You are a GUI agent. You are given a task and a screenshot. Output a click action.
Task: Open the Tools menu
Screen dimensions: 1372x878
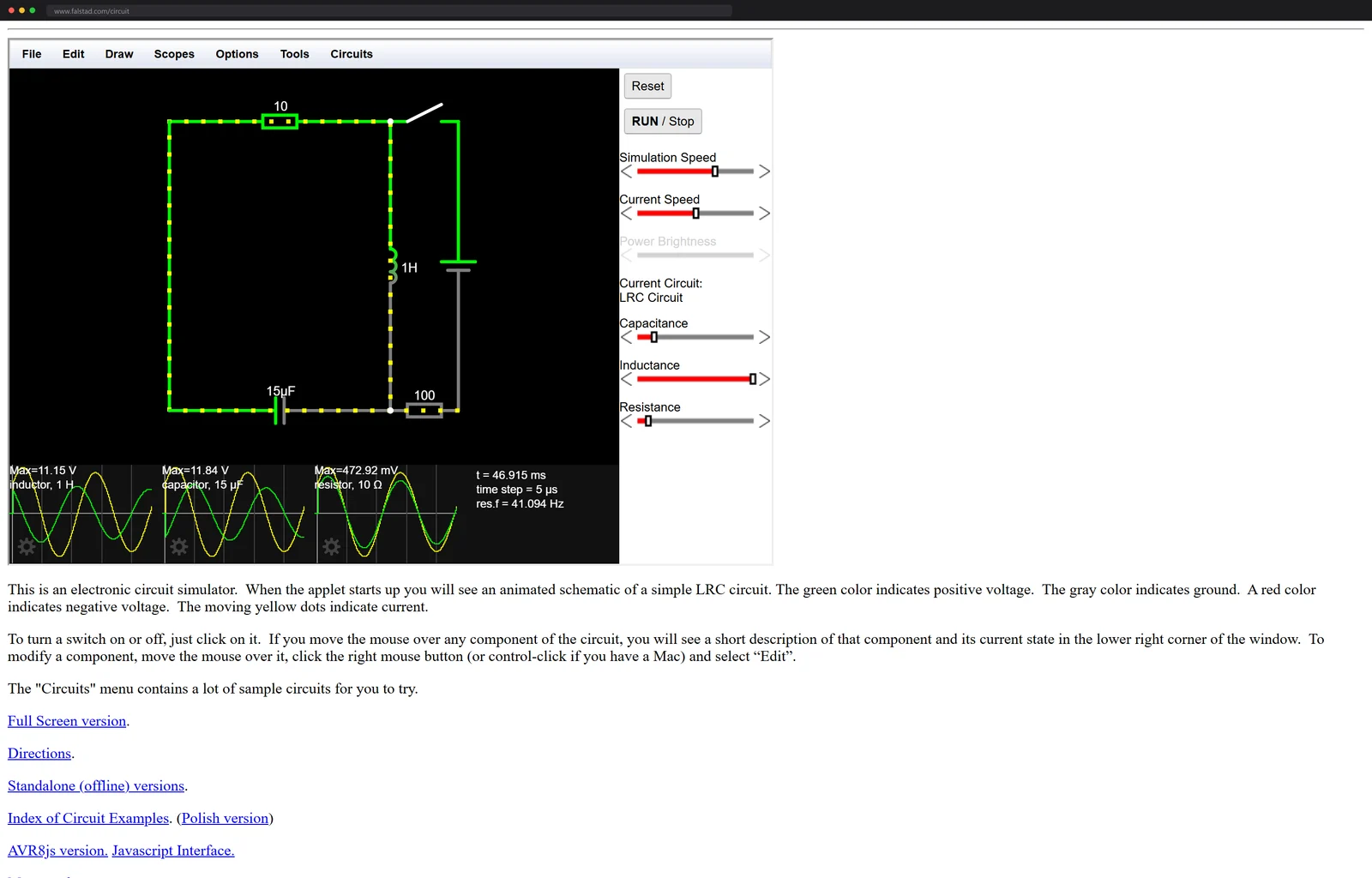tap(294, 54)
